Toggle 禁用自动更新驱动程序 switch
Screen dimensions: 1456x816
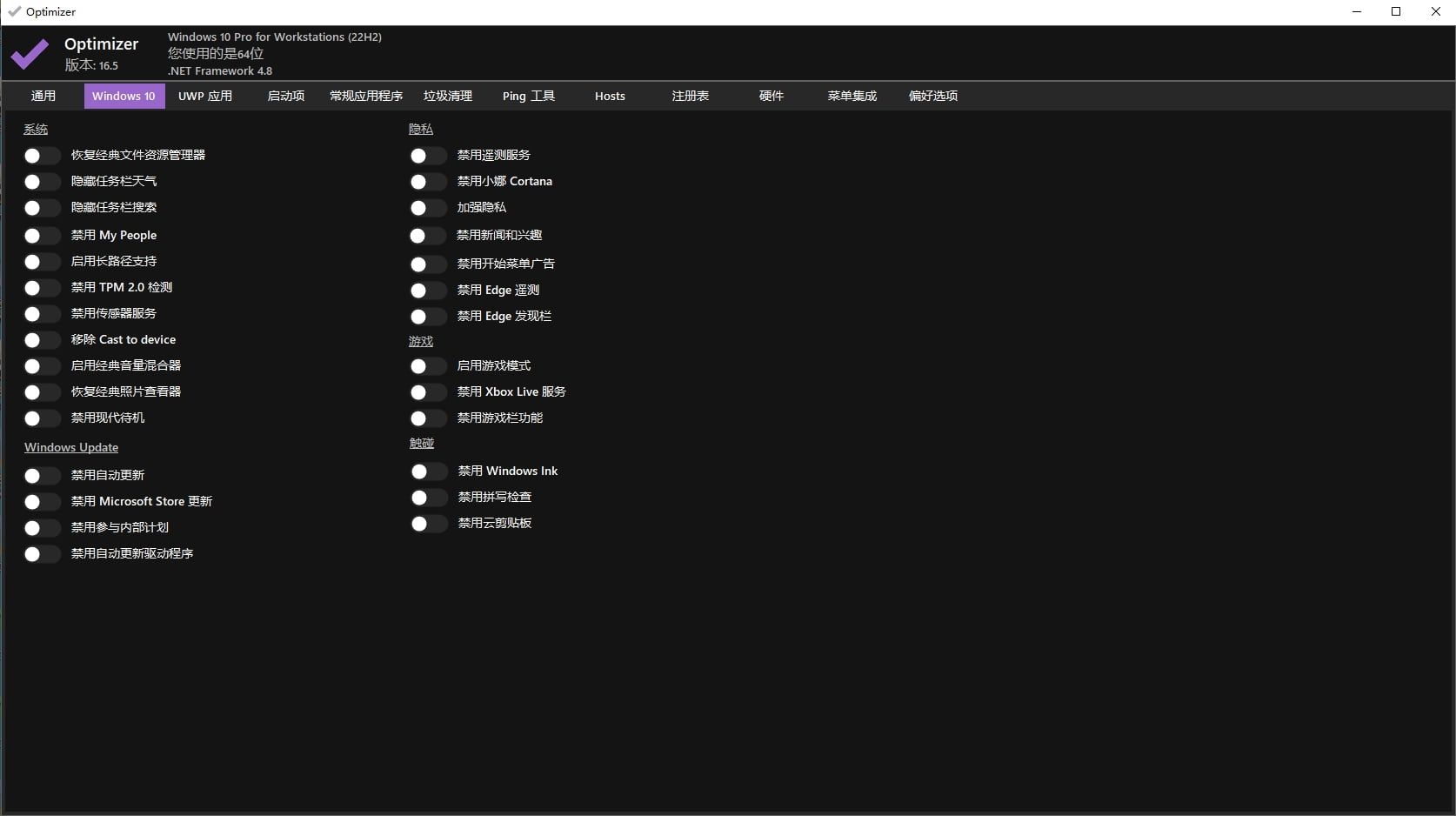(41, 554)
